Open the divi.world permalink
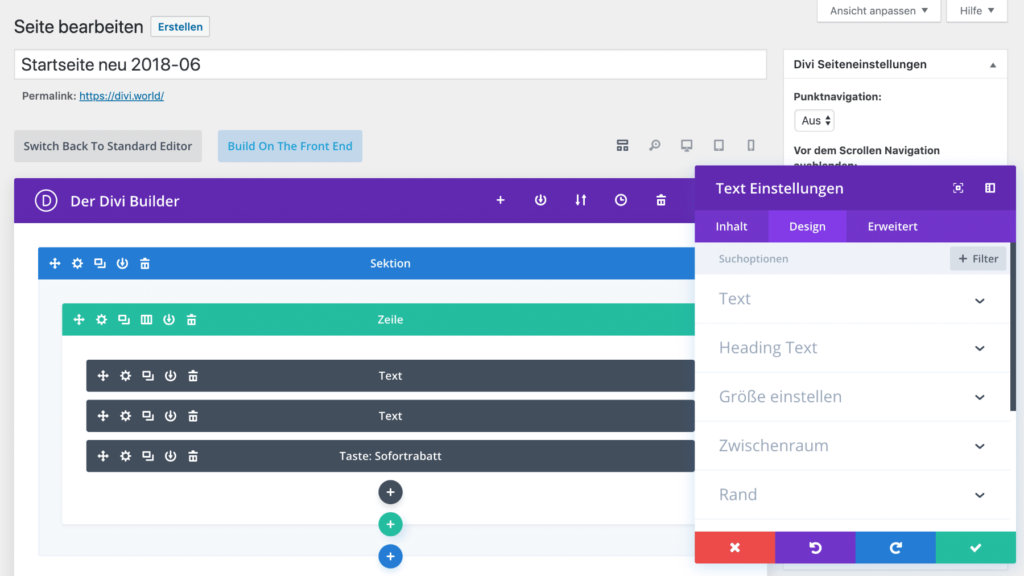1024x576 pixels. tap(121, 96)
